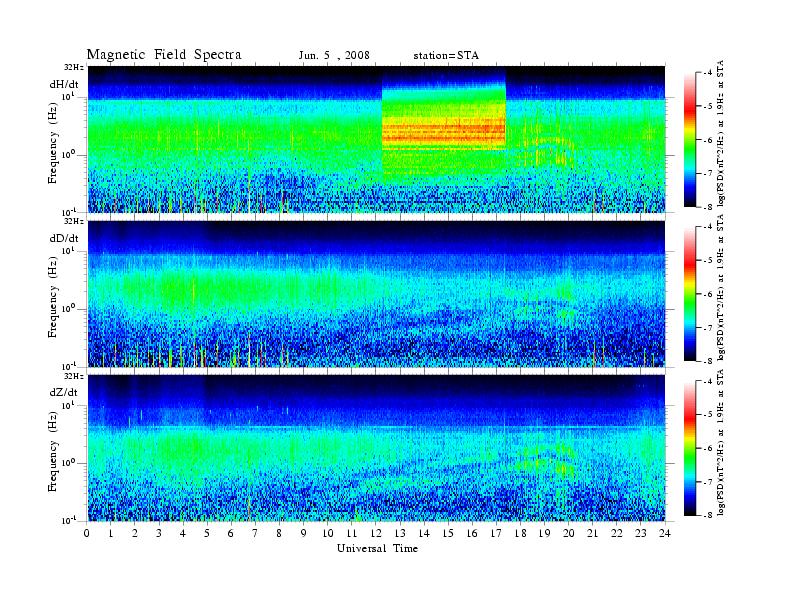Click the "32Hz" label of the dH/dt panel
792x612 pixels.
[74, 68]
